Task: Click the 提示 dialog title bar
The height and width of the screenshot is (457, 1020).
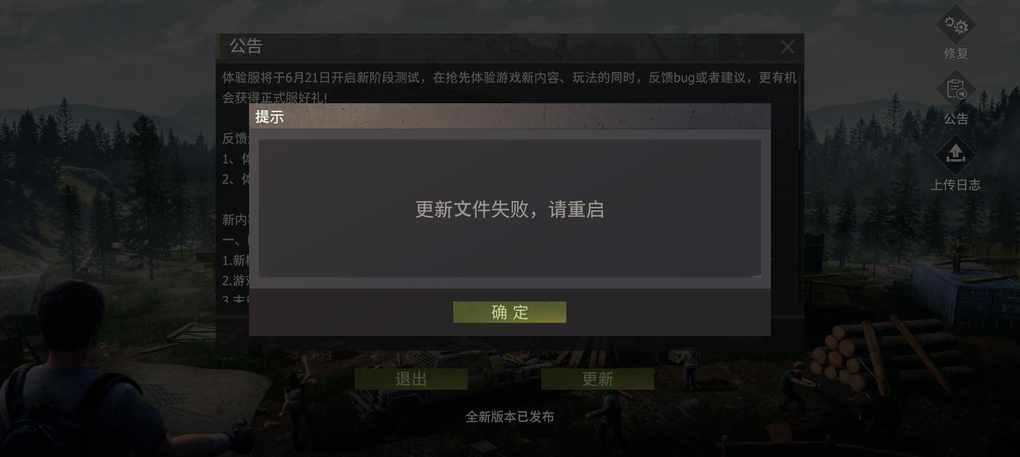Action: point(510,117)
